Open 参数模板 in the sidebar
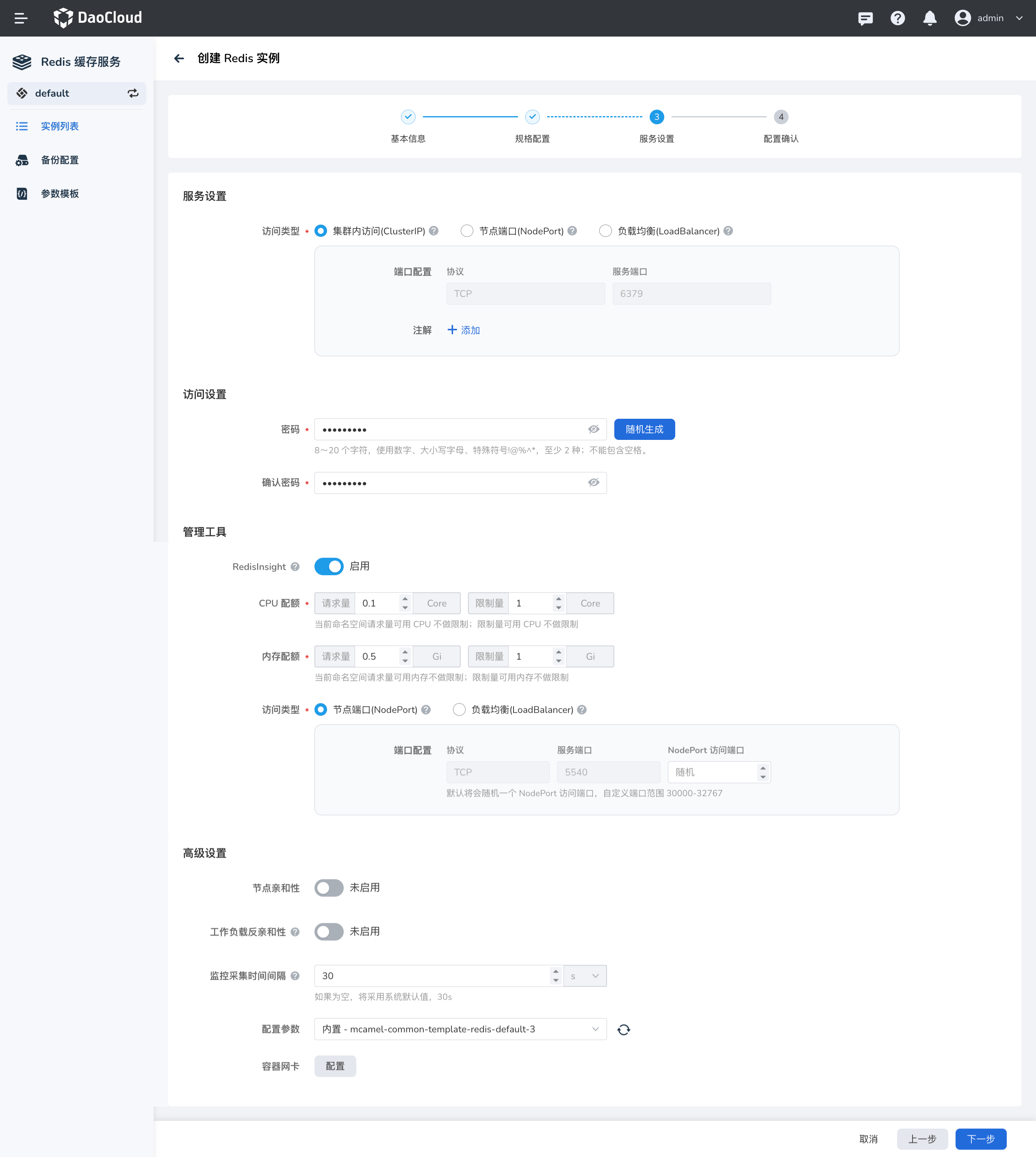Screen dimensions: 1036x1158 coord(59,194)
